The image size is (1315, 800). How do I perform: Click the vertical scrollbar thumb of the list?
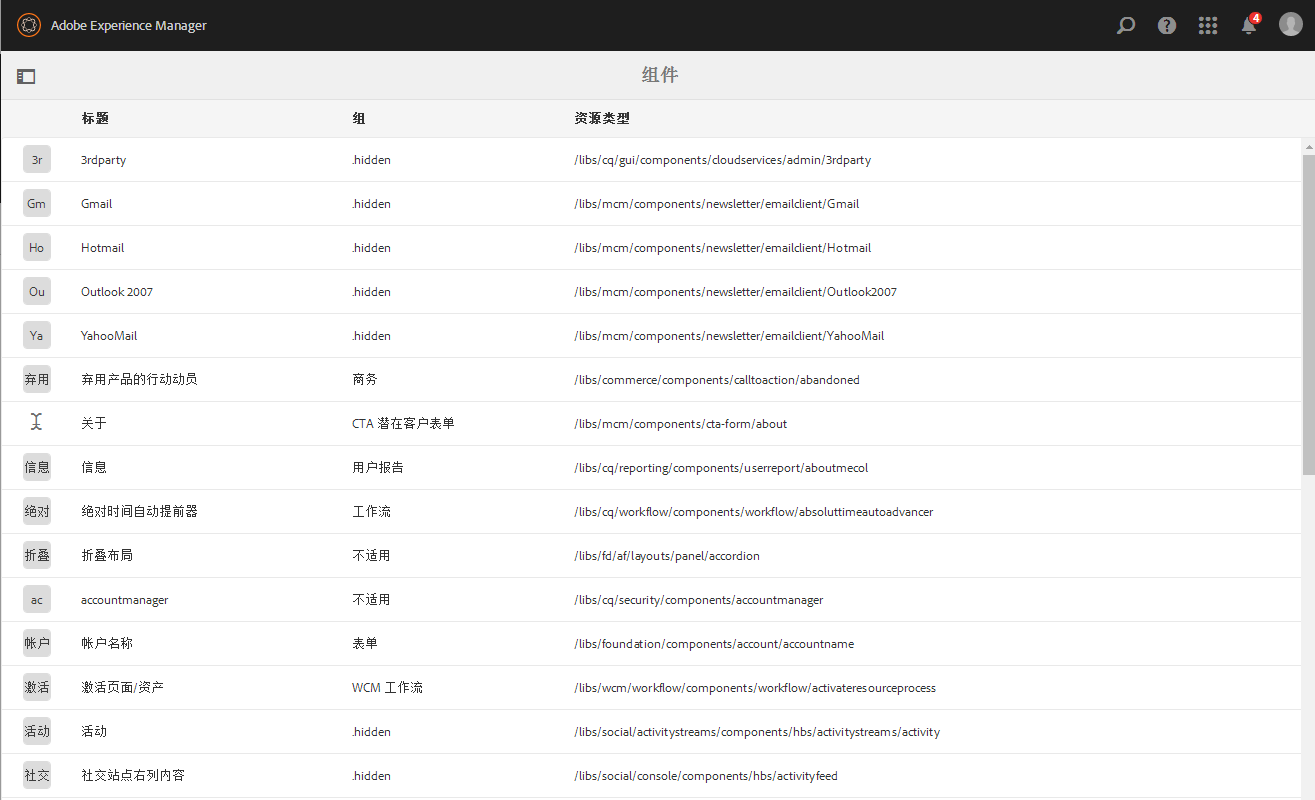[x=1309, y=314]
